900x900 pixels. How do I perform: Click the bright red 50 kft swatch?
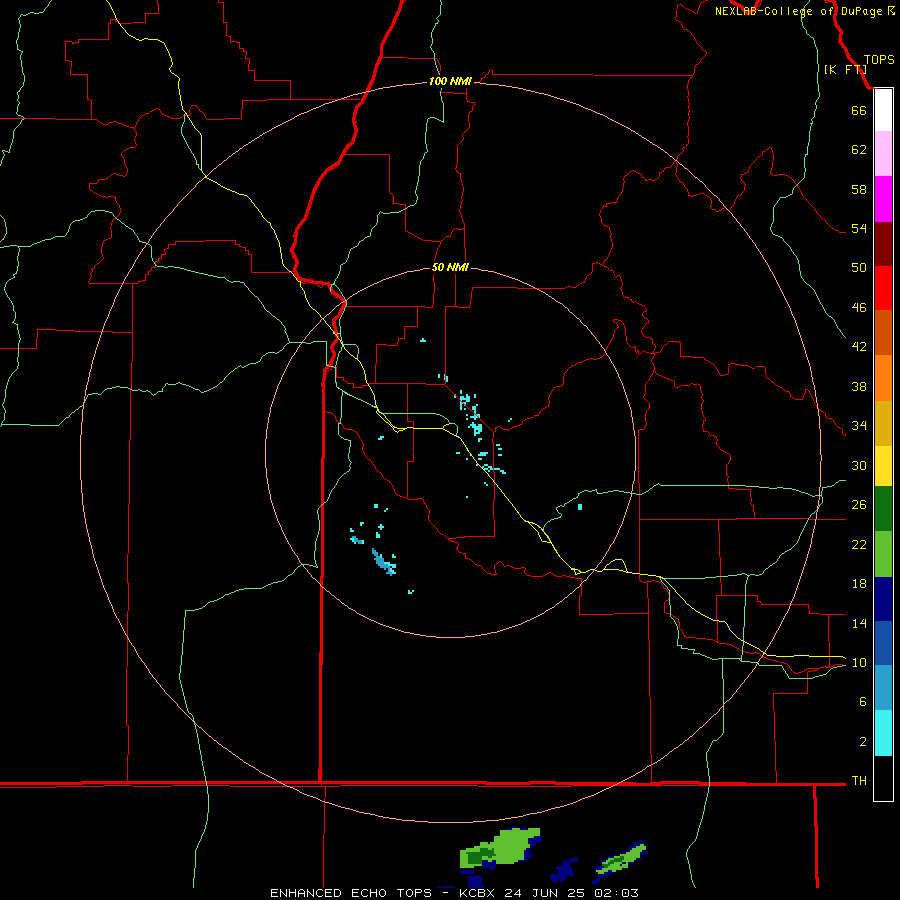point(883,289)
